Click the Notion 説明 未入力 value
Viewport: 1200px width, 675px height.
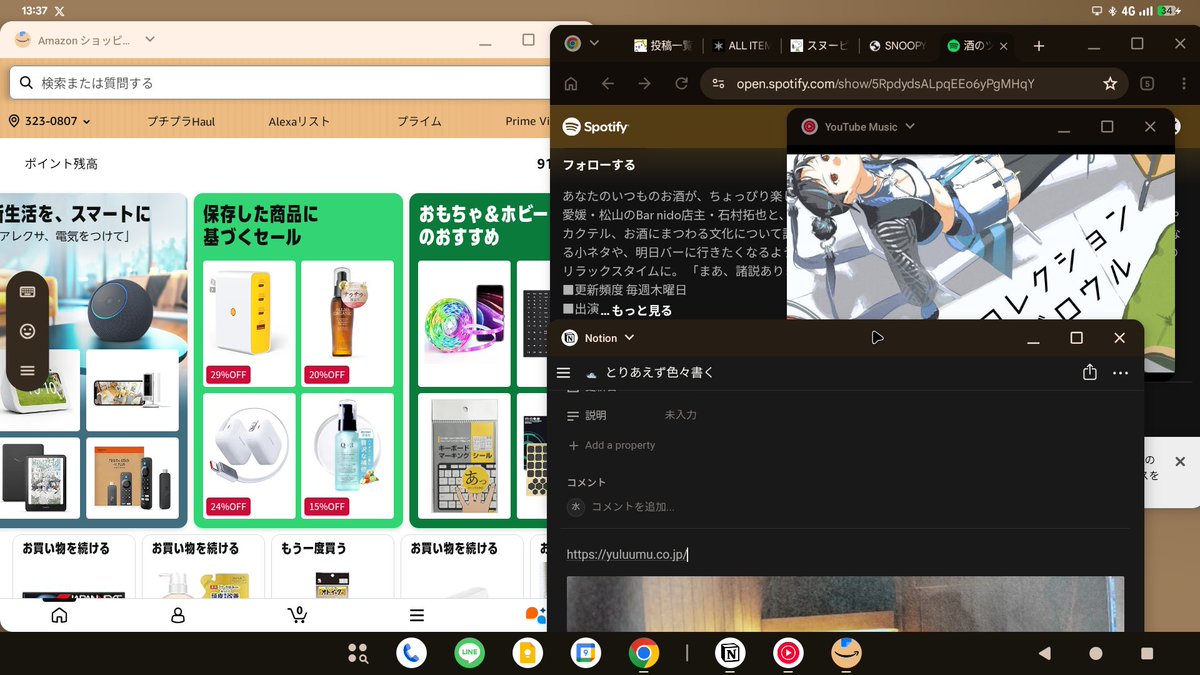click(681, 415)
